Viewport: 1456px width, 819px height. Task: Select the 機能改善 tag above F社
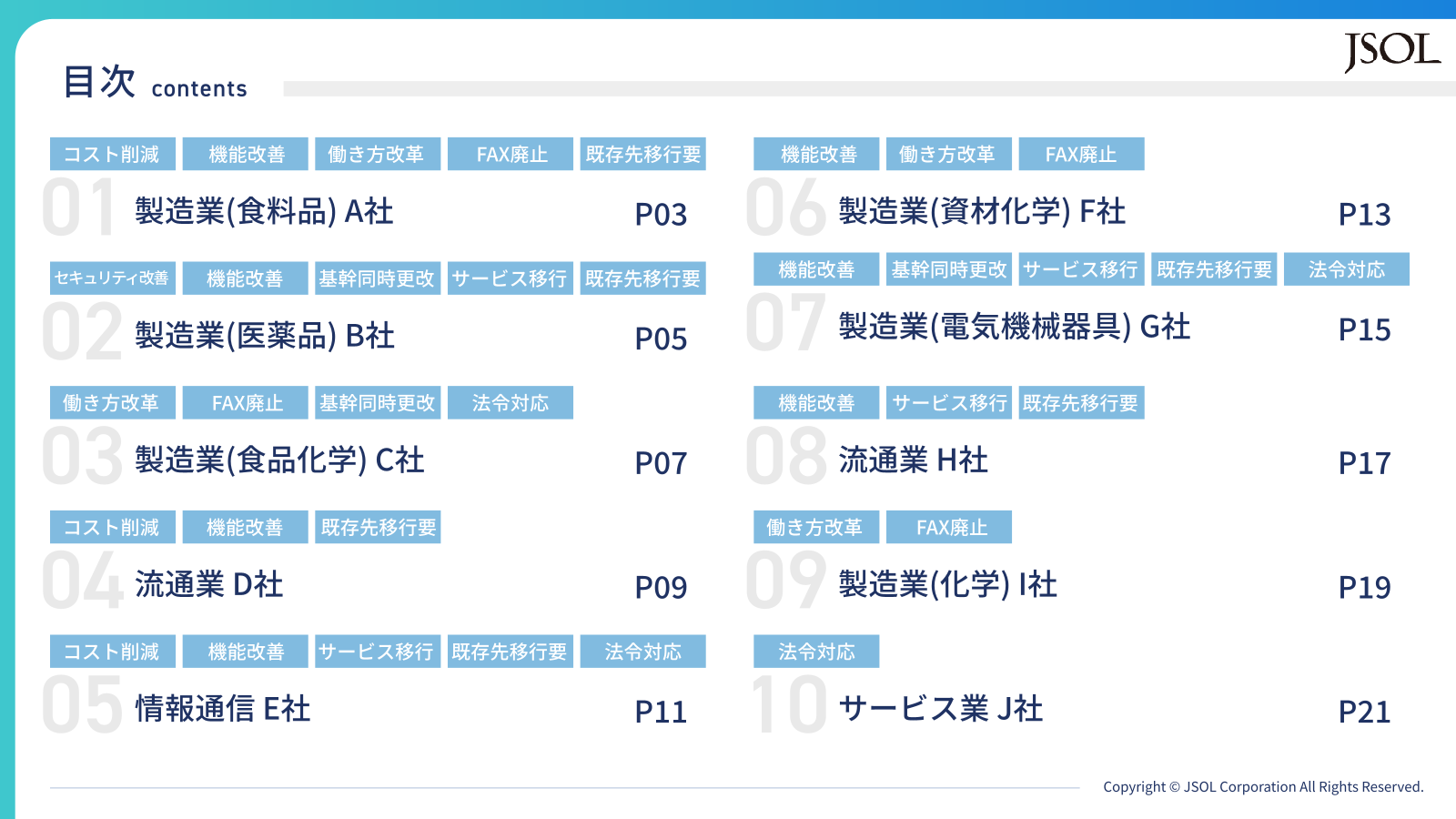pyautogui.click(x=816, y=154)
